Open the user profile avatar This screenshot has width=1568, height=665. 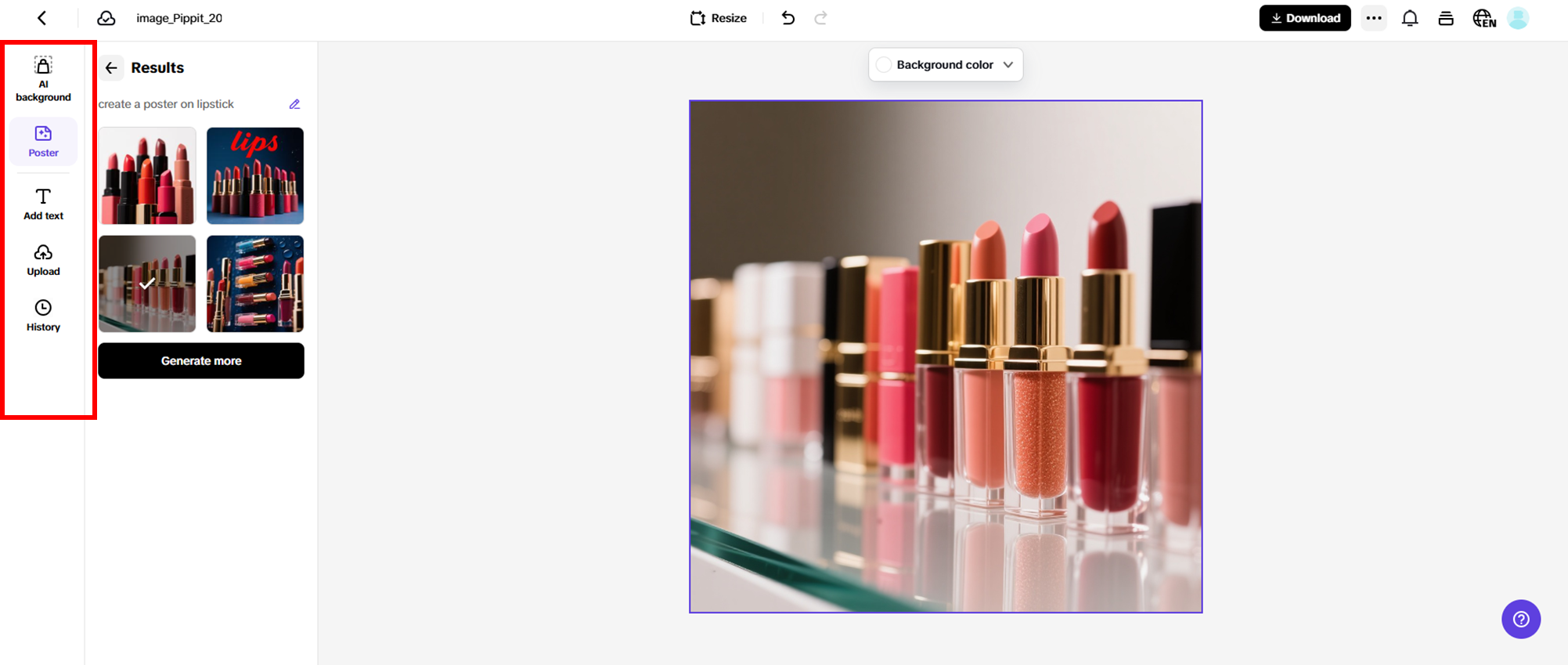coord(1518,18)
